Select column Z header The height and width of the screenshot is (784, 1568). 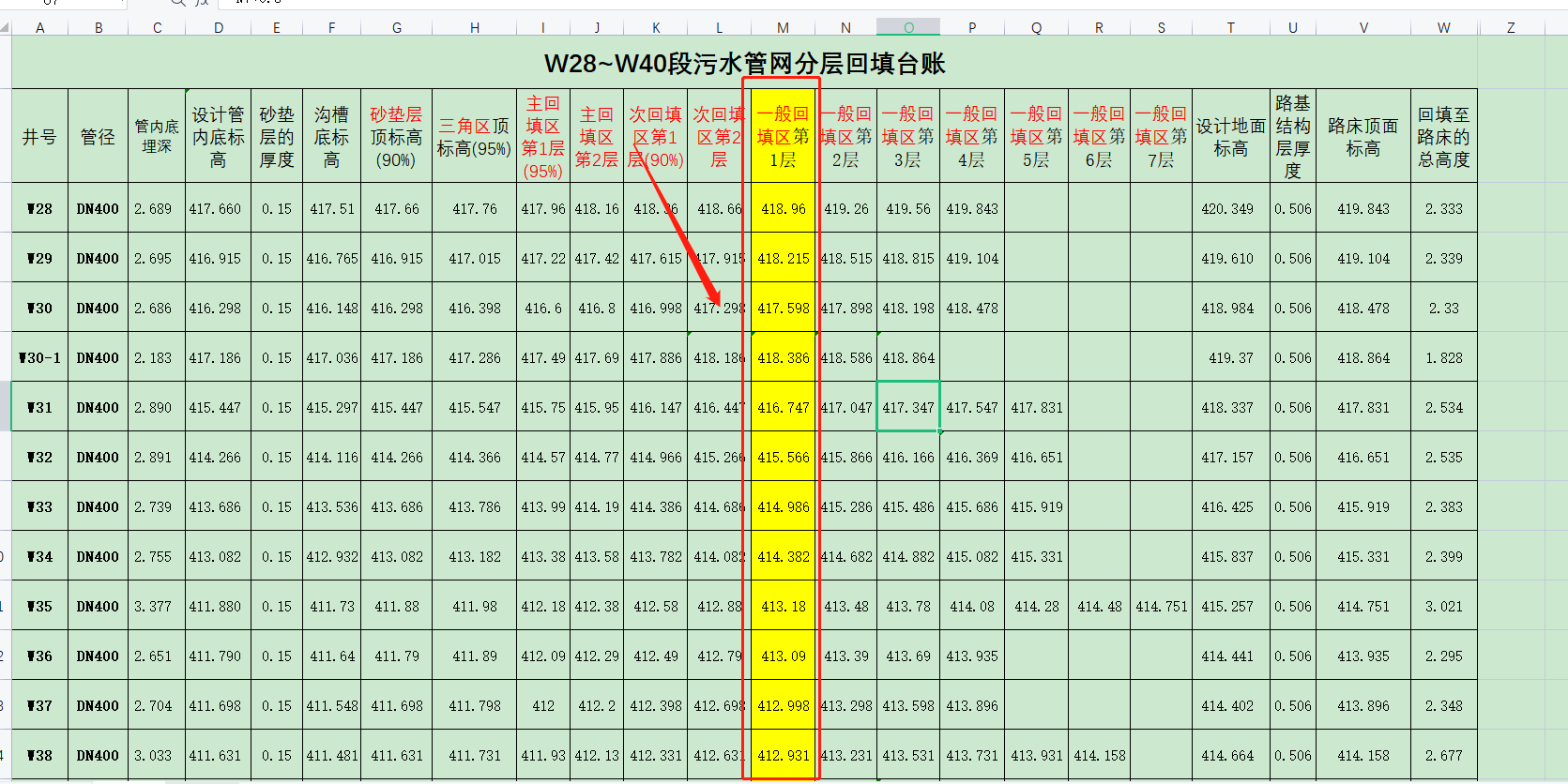point(1511,28)
